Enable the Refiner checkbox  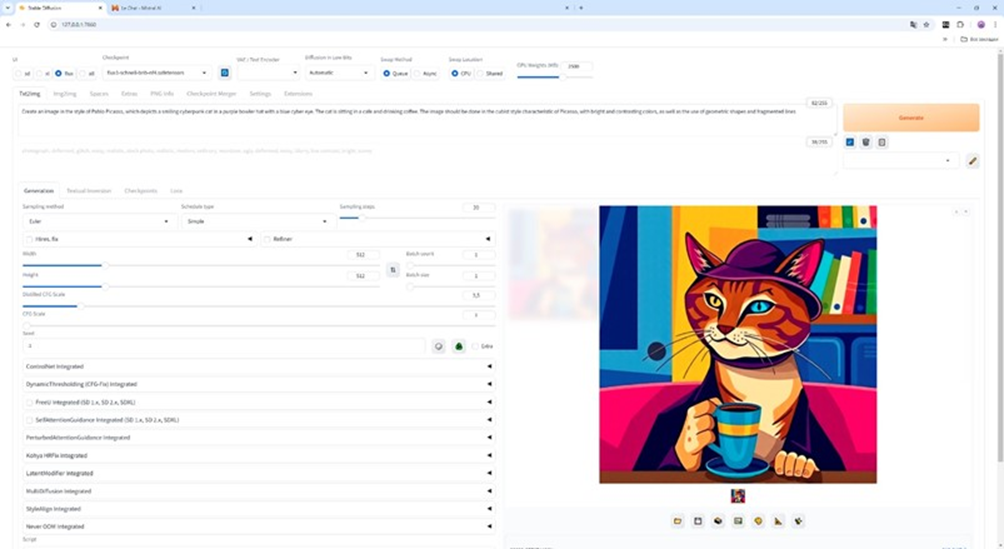click(x=267, y=239)
